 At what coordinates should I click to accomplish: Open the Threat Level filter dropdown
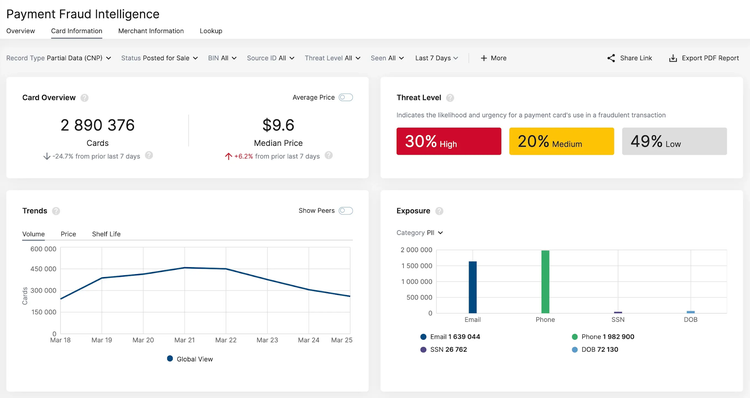pos(333,58)
